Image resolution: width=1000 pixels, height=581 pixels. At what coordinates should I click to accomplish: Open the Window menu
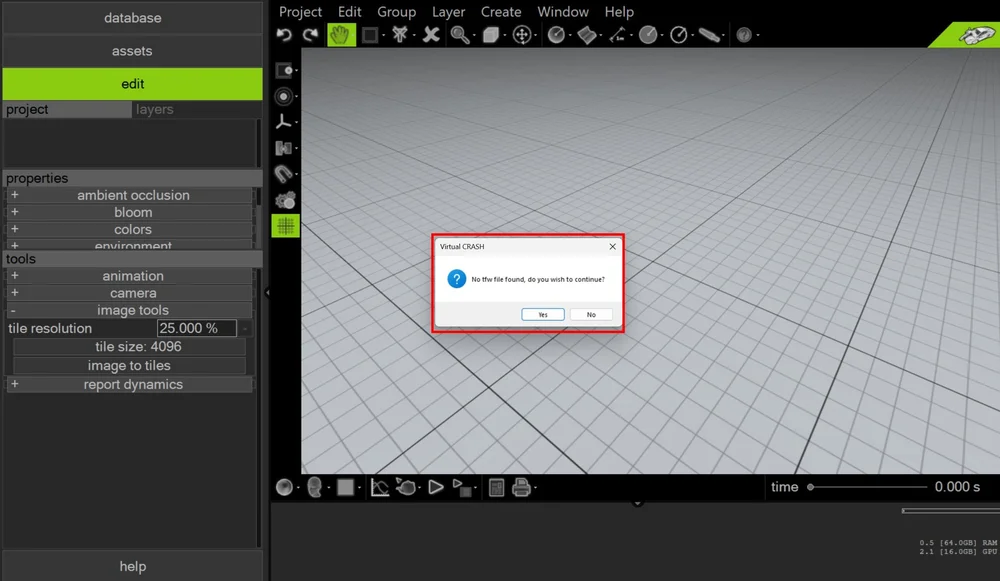coord(562,11)
